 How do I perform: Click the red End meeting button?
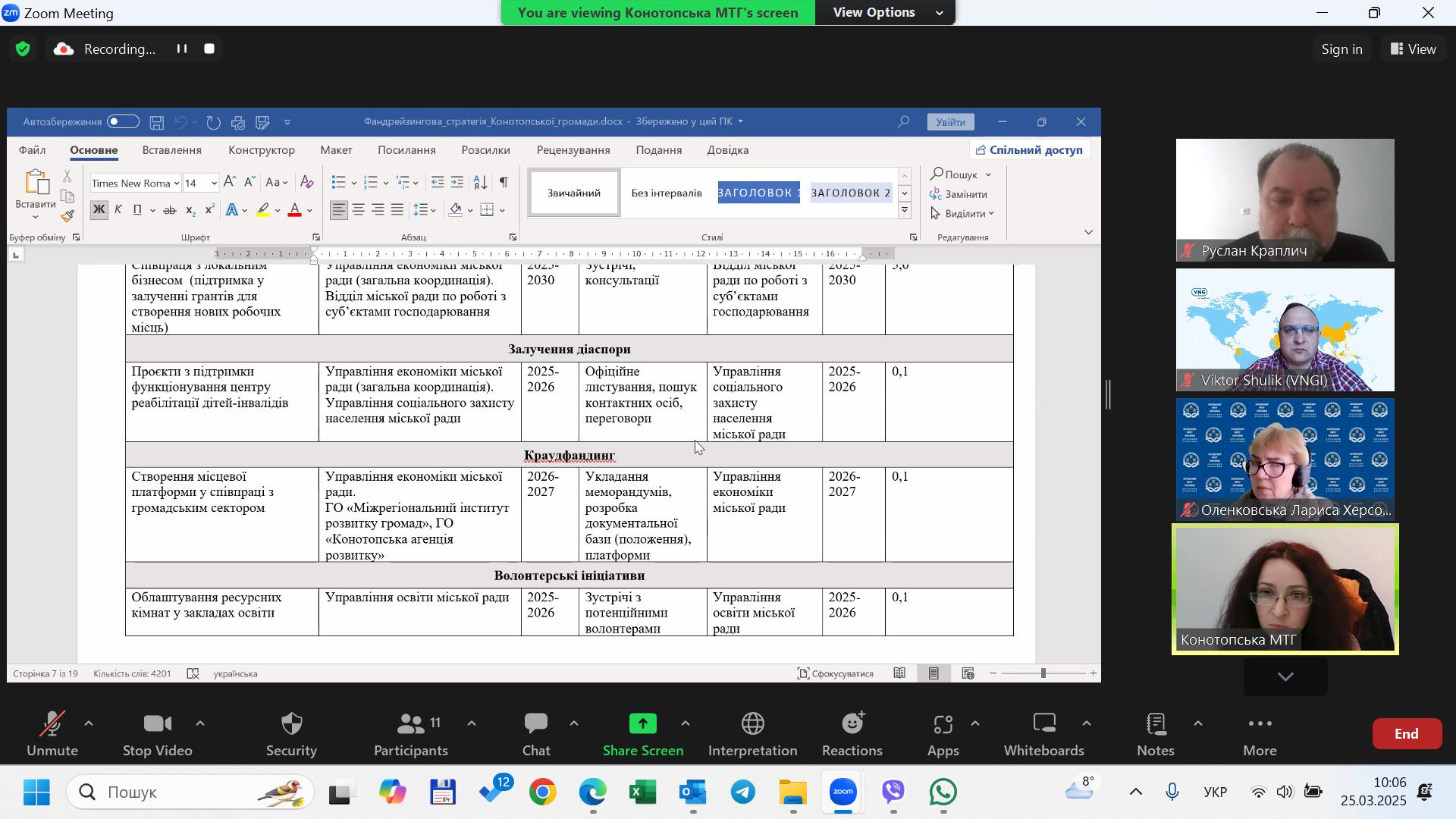click(x=1406, y=734)
